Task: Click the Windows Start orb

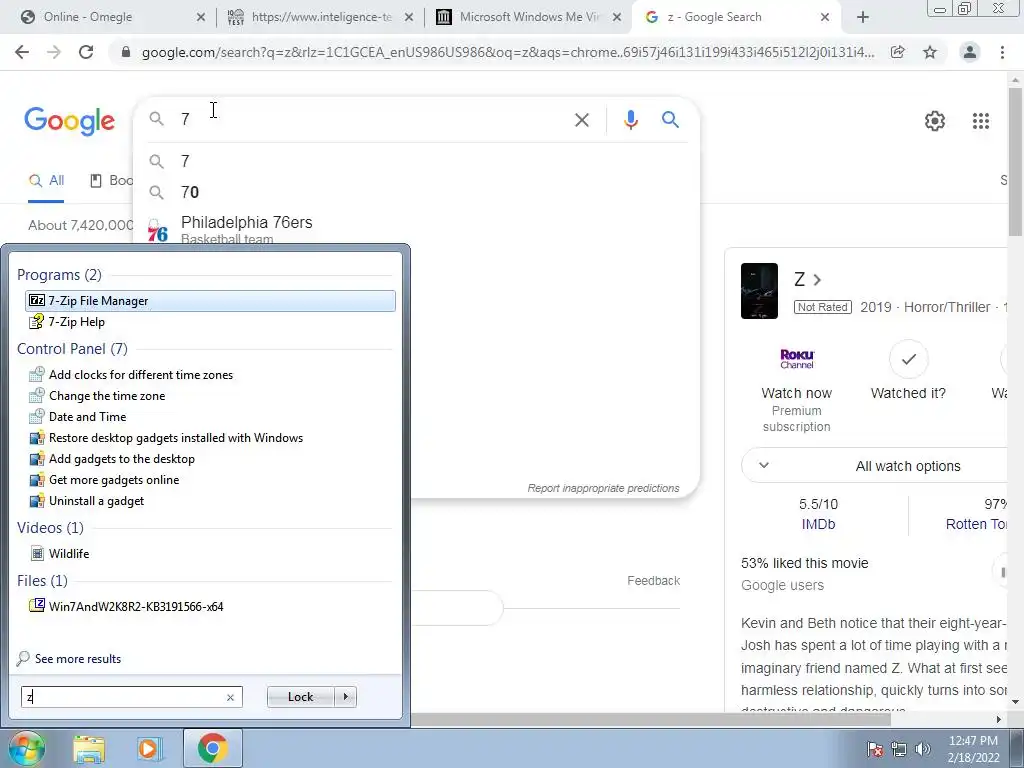Action: (26, 748)
